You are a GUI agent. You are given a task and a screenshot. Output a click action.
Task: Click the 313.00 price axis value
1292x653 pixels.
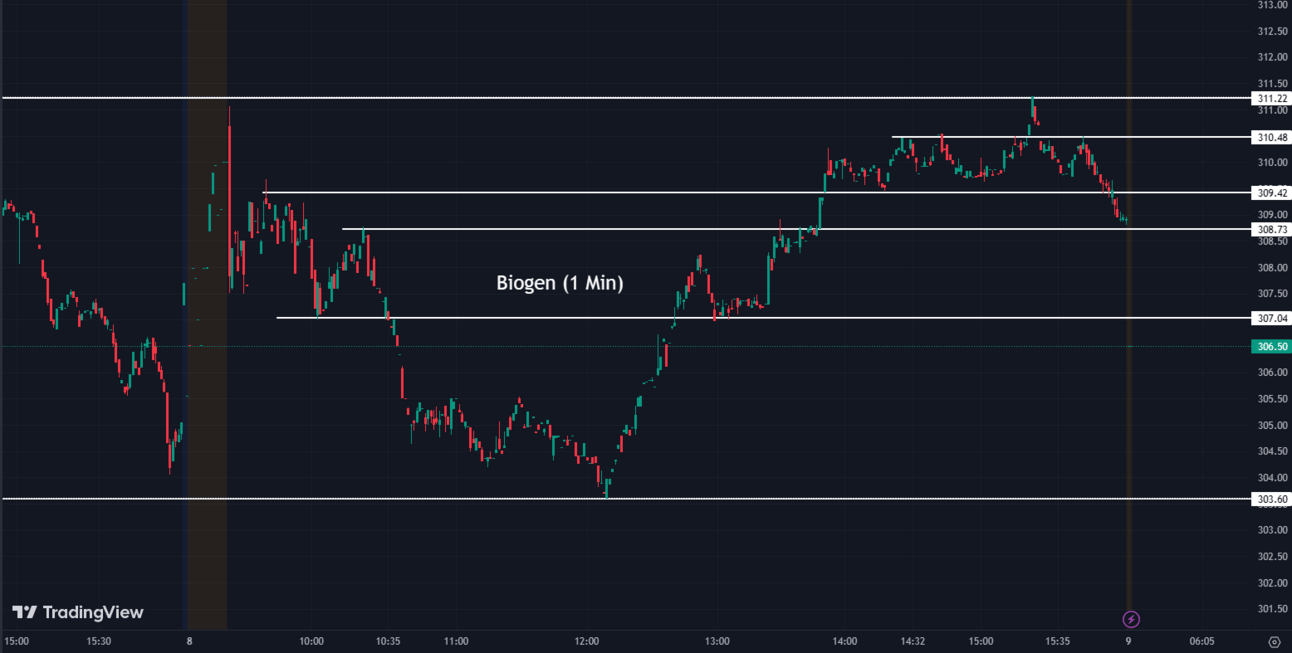1271,5
